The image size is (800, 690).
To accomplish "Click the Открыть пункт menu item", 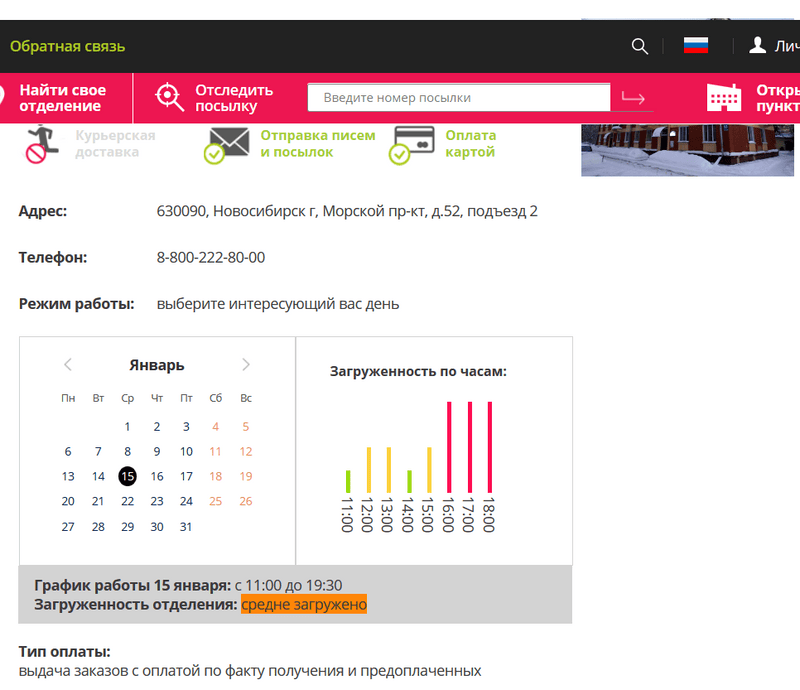I will click(x=778, y=98).
